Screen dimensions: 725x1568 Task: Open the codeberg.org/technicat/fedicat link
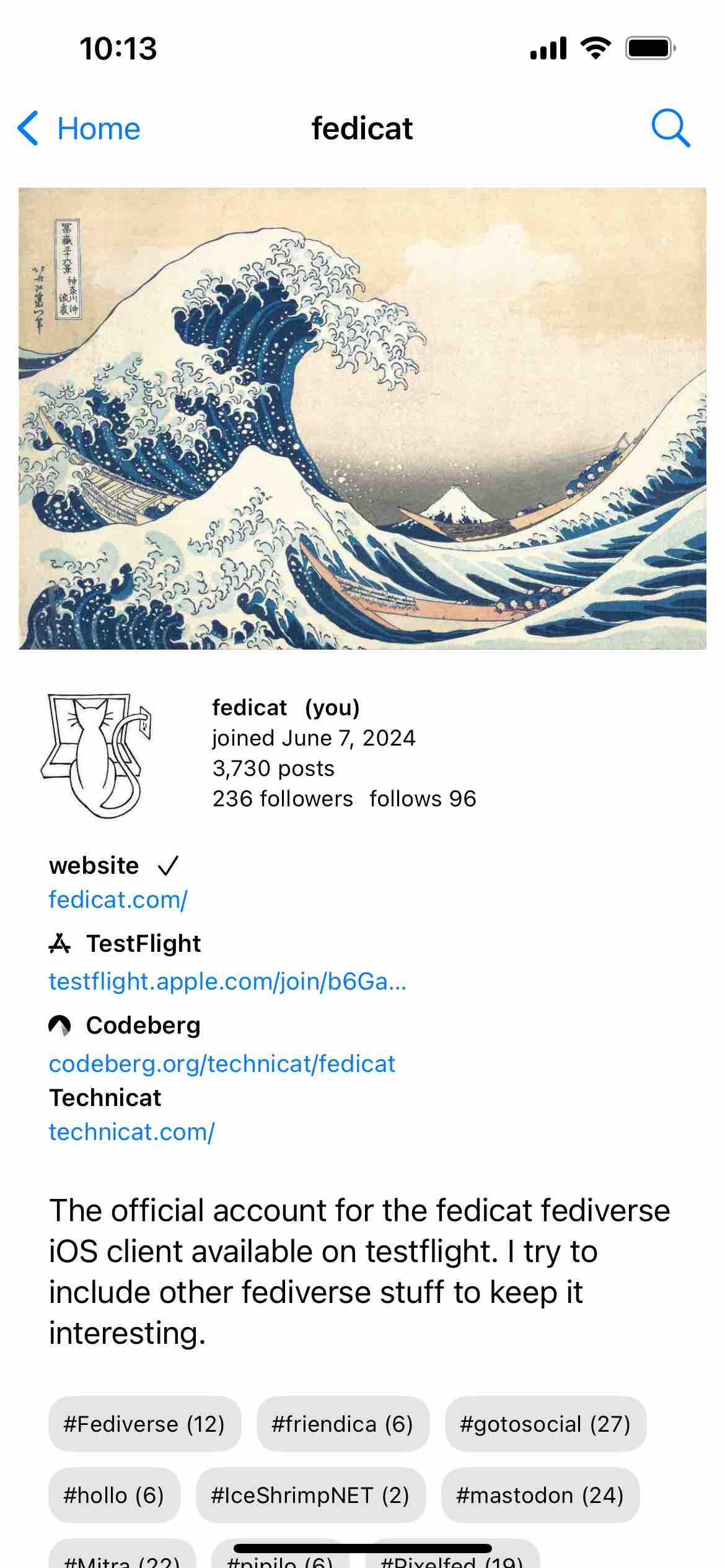222,1064
